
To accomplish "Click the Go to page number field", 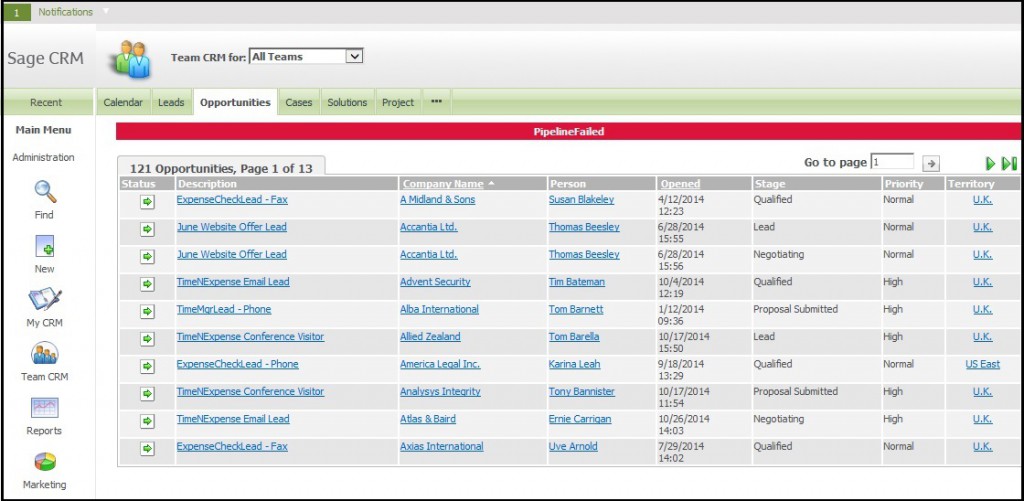I will coord(893,161).
